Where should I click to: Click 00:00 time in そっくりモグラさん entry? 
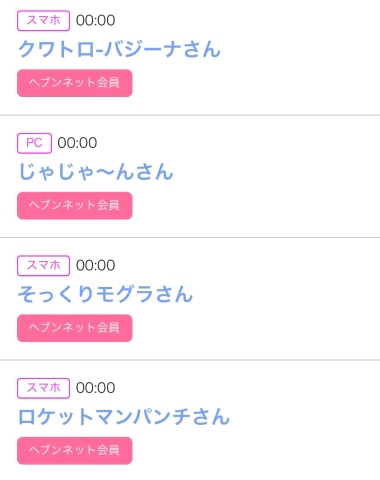click(96, 266)
